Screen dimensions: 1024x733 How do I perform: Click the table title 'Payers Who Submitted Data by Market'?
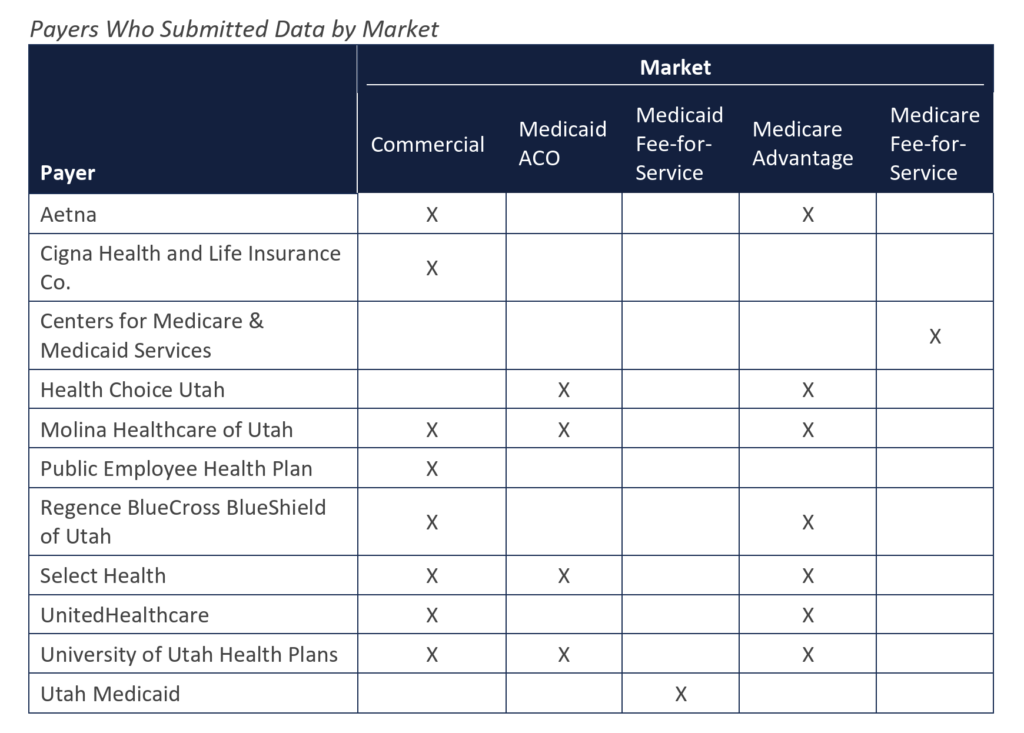point(234,29)
